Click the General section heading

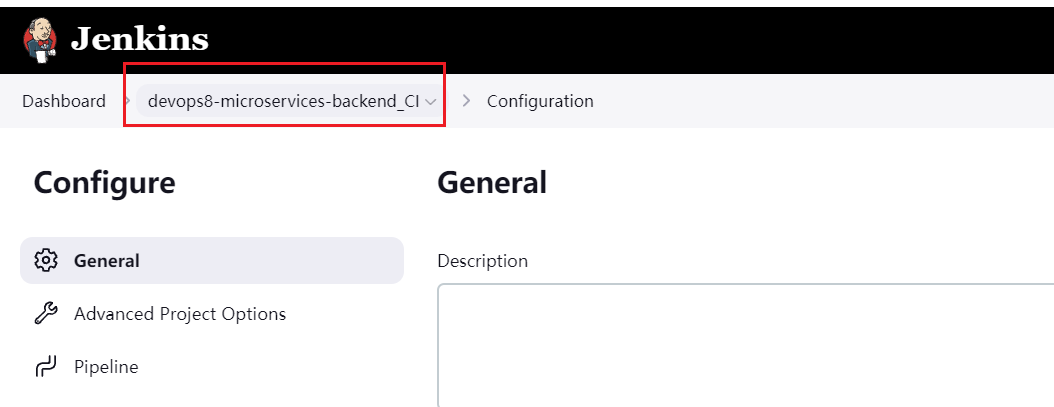coord(492,183)
